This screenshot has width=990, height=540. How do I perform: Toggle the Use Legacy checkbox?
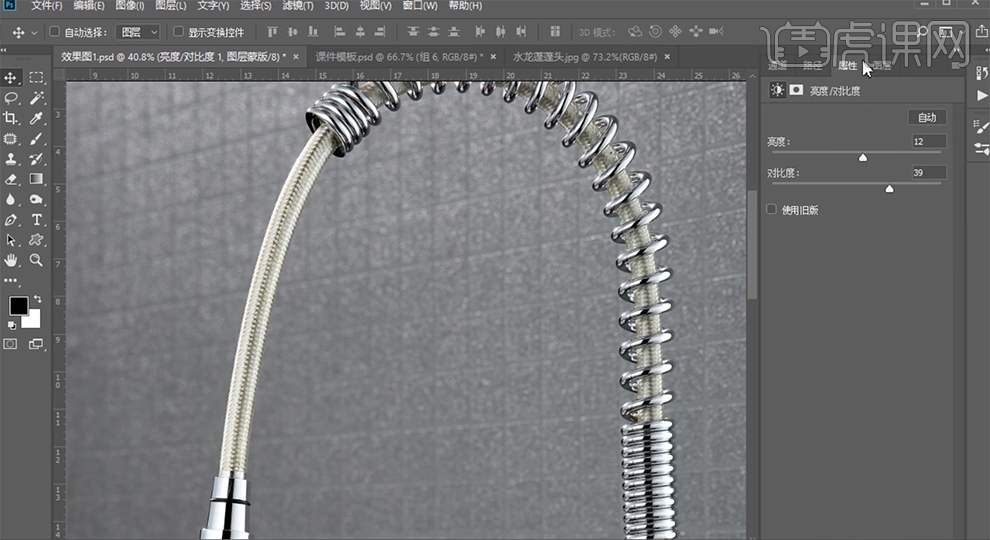tap(772, 209)
